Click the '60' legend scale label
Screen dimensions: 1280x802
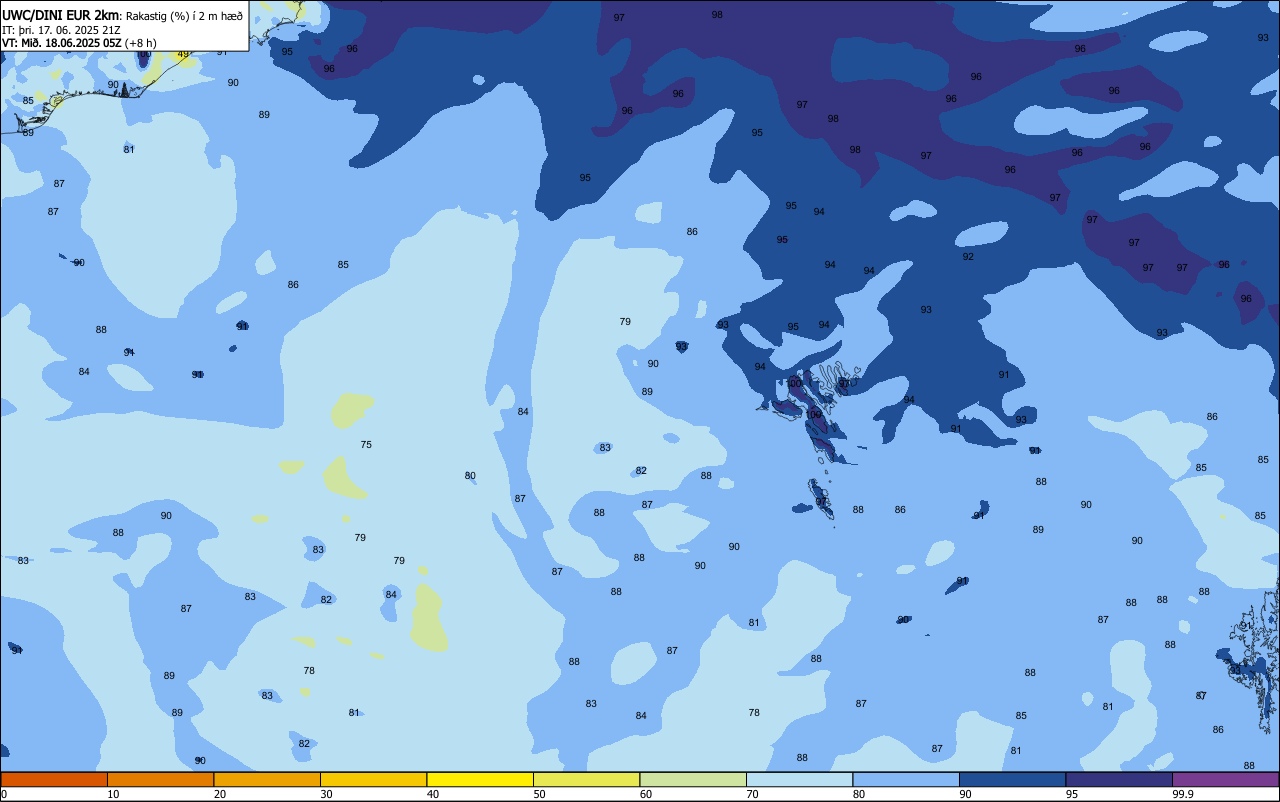pos(646,794)
